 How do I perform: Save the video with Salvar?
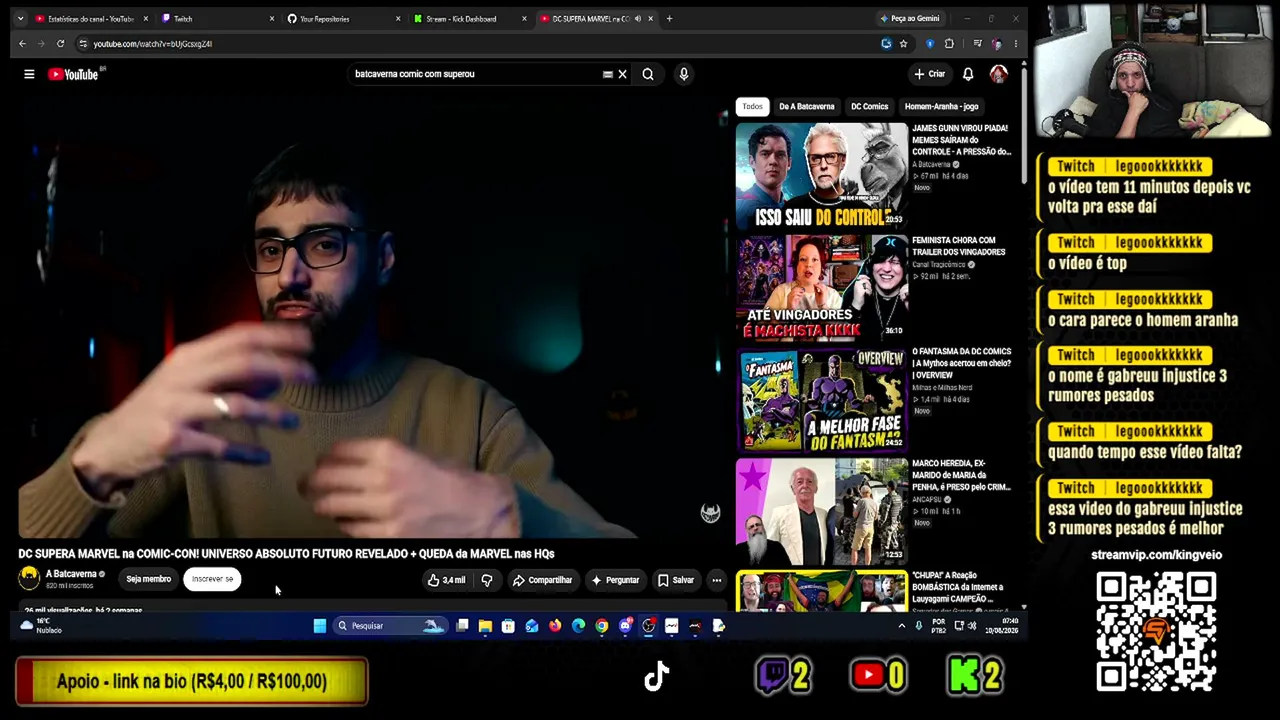pos(675,580)
